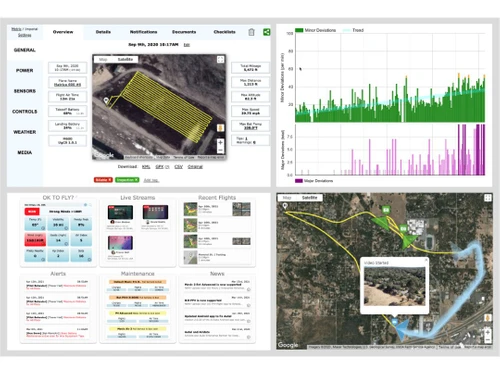This screenshot has width=500, height=375.
Task: Select the CONTROLS sidebar section
Action: pyautogui.click(x=25, y=112)
